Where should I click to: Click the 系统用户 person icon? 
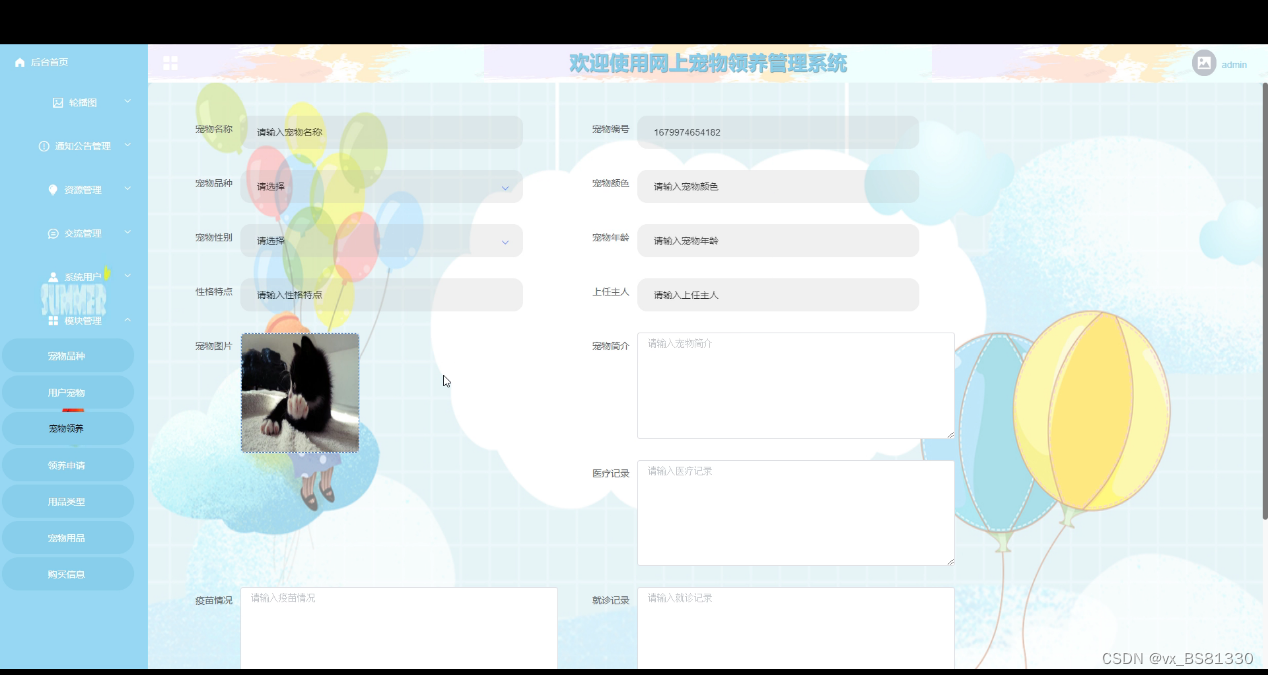[53, 277]
